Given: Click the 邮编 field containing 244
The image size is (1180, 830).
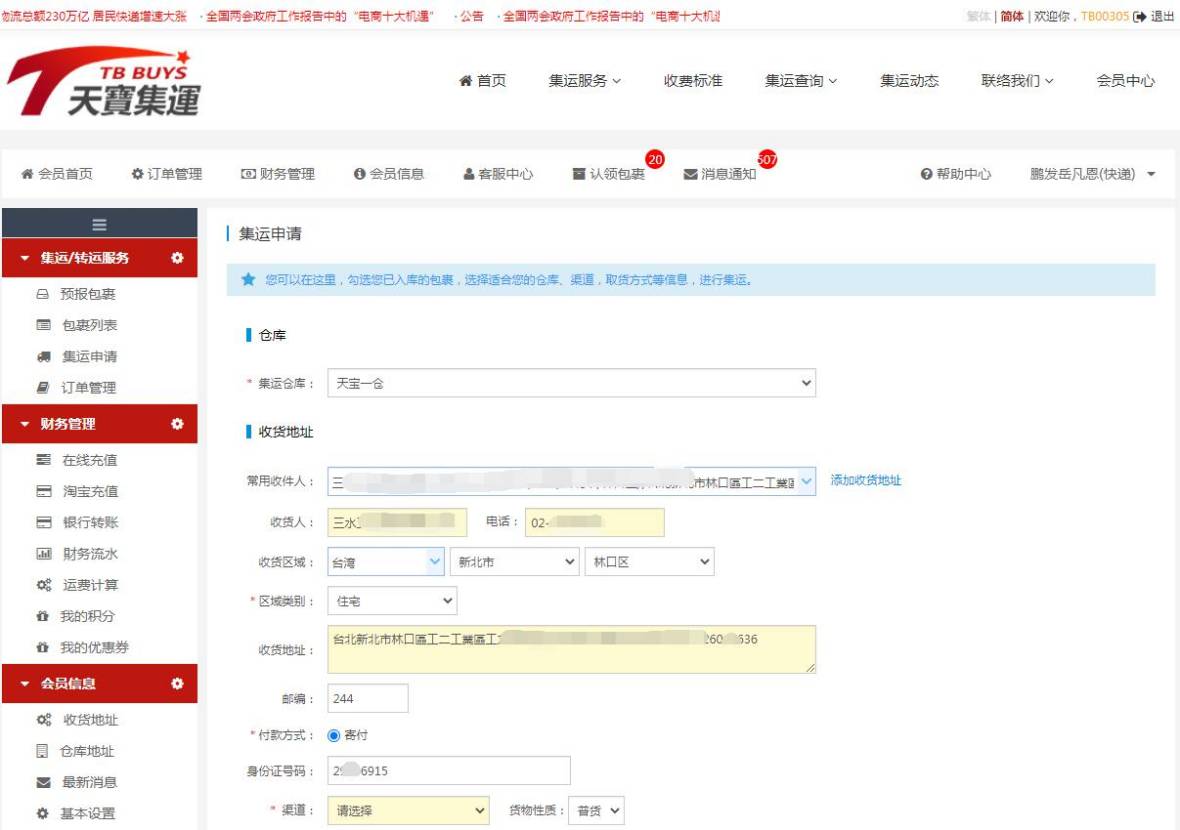Looking at the screenshot, I should [x=368, y=698].
